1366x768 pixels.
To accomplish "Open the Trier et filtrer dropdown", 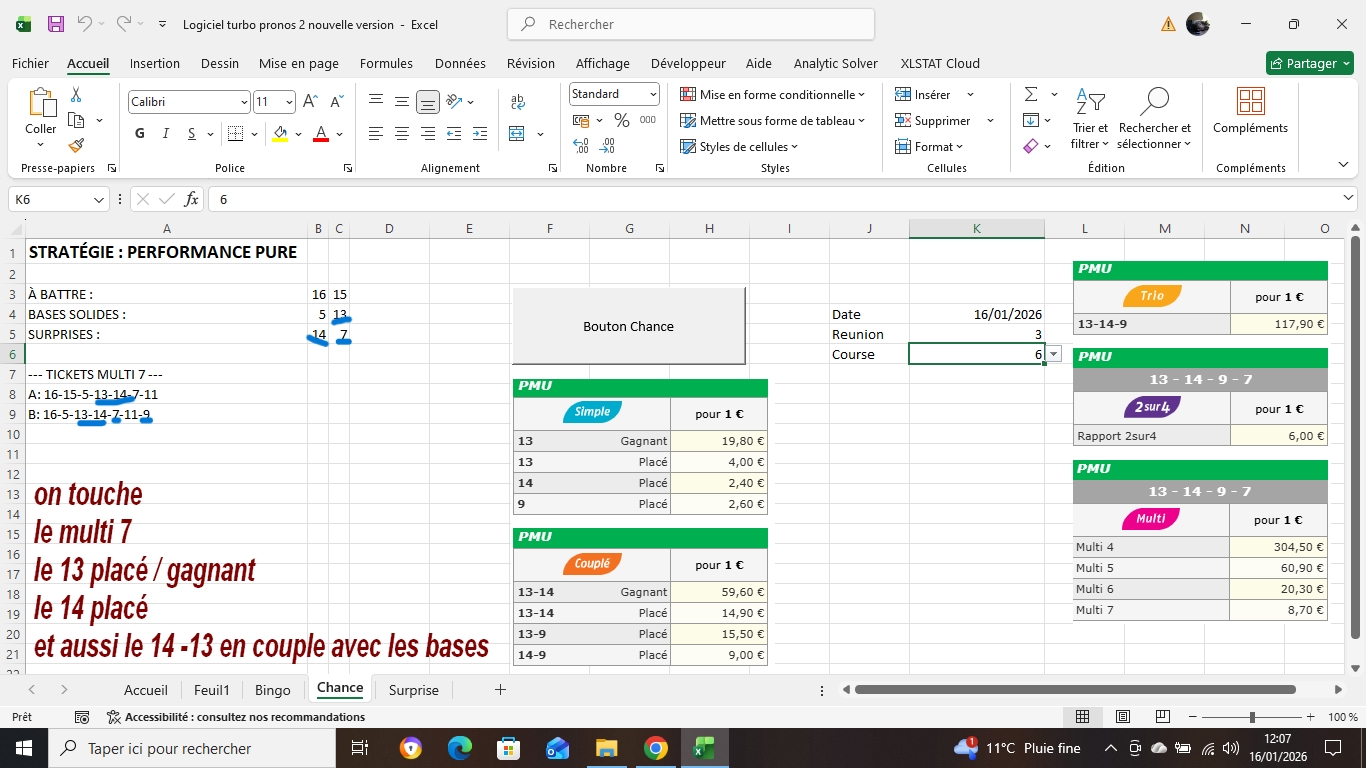I will coord(1090,118).
